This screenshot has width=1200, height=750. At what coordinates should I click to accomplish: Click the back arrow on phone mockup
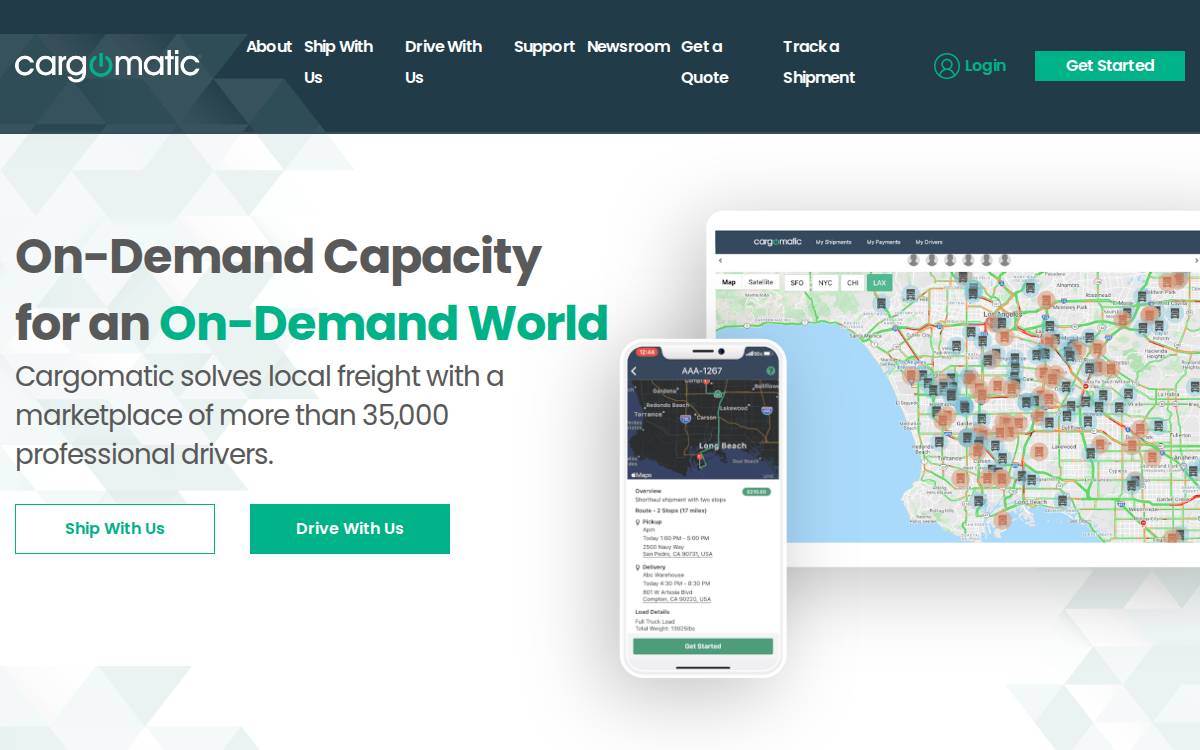click(634, 371)
